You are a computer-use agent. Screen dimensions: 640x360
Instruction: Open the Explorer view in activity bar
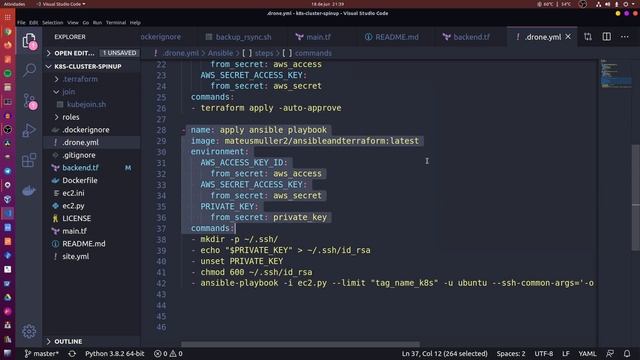click(29, 41)
